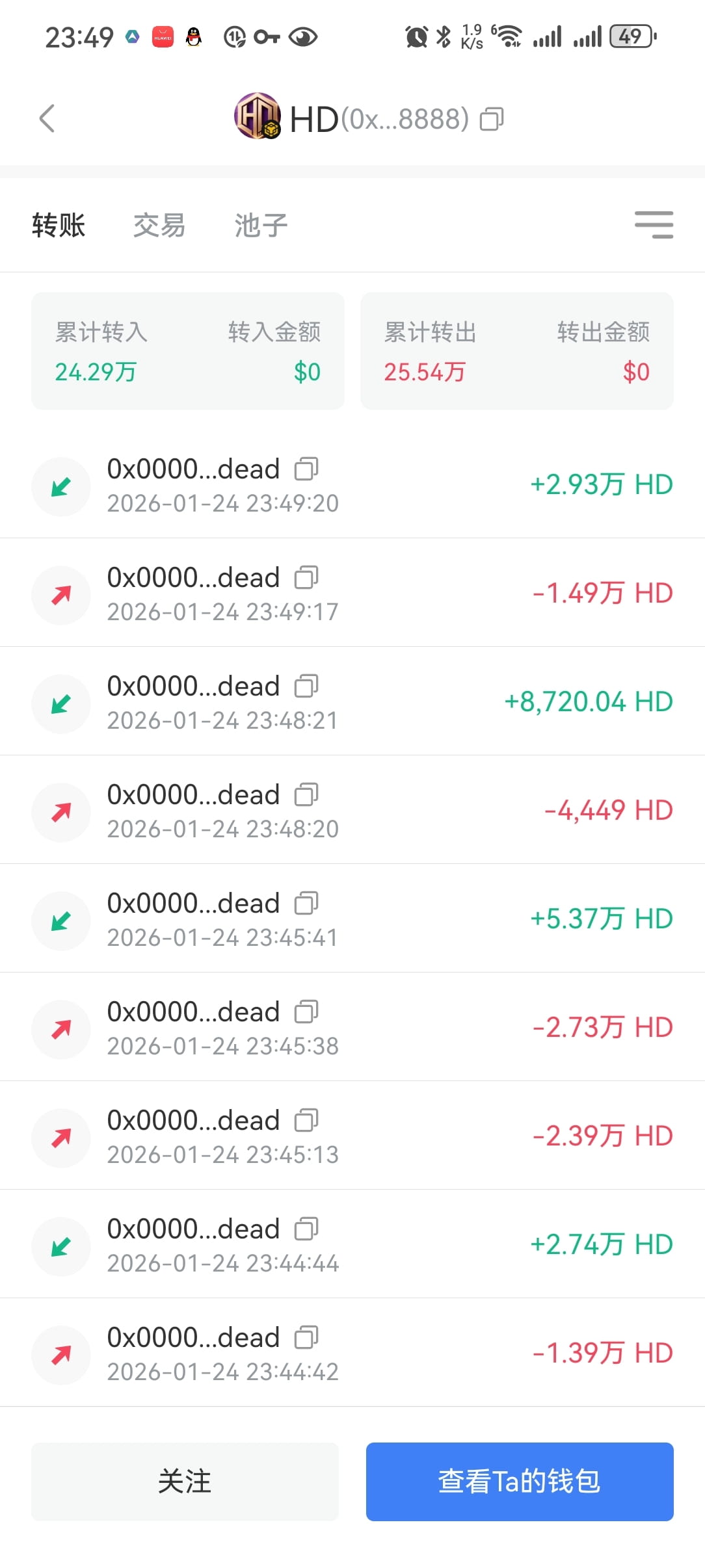Switch to the 交易 tab

tap(159, 226)
